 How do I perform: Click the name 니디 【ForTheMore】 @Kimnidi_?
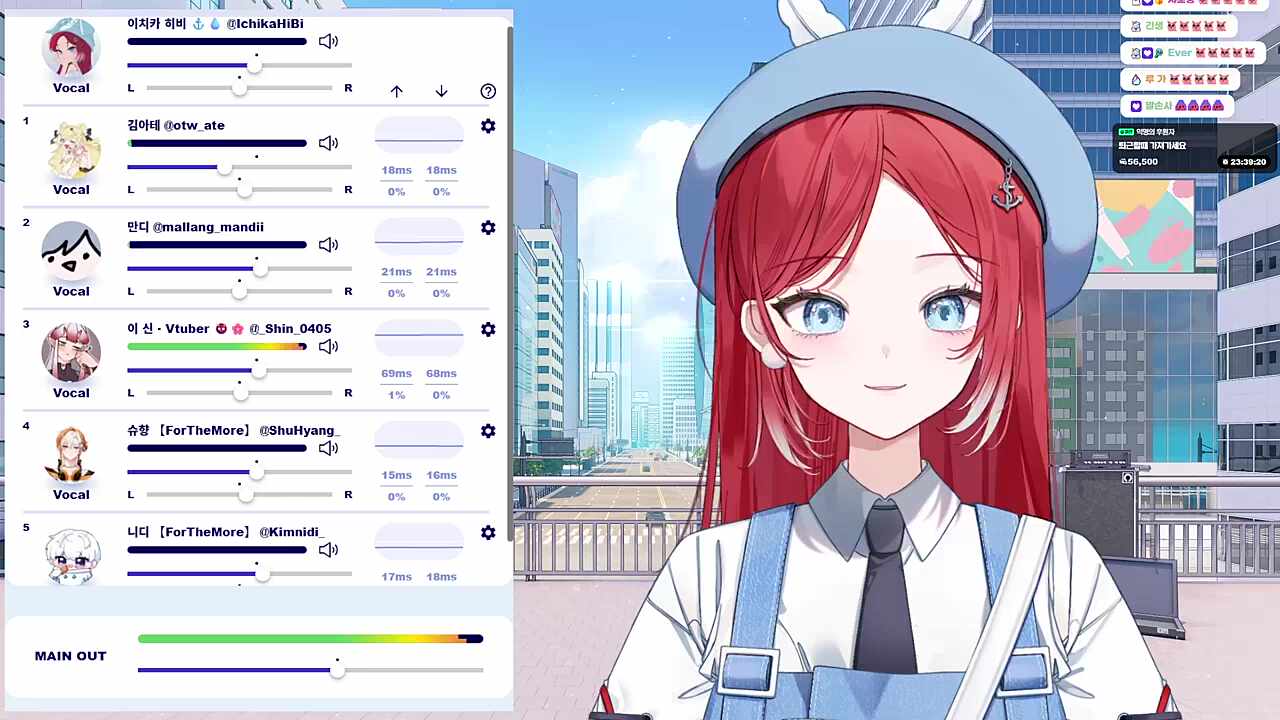226,532
